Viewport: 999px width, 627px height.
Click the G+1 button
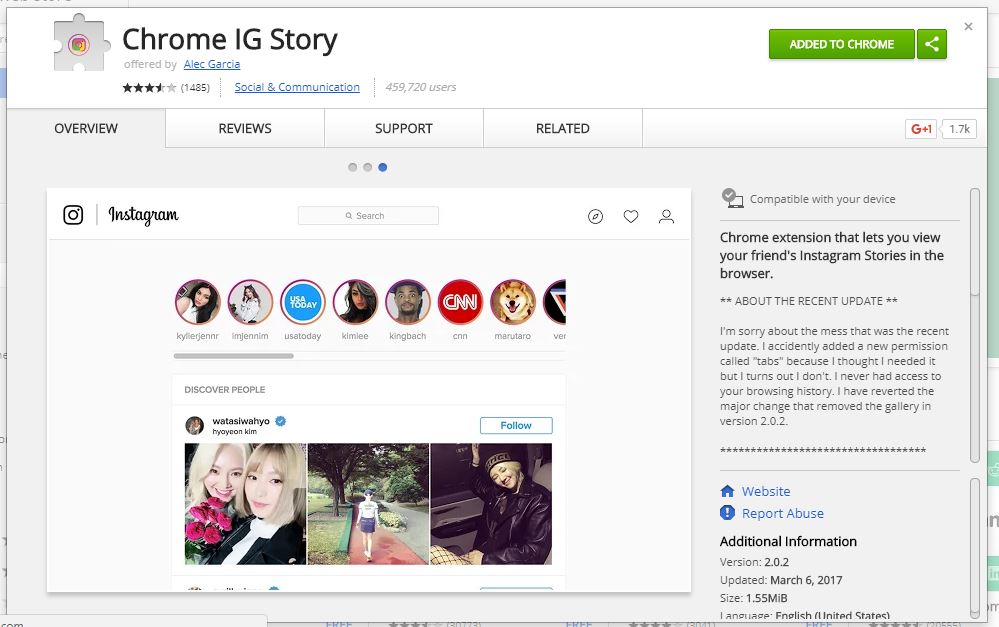click(x=921, y=129)
